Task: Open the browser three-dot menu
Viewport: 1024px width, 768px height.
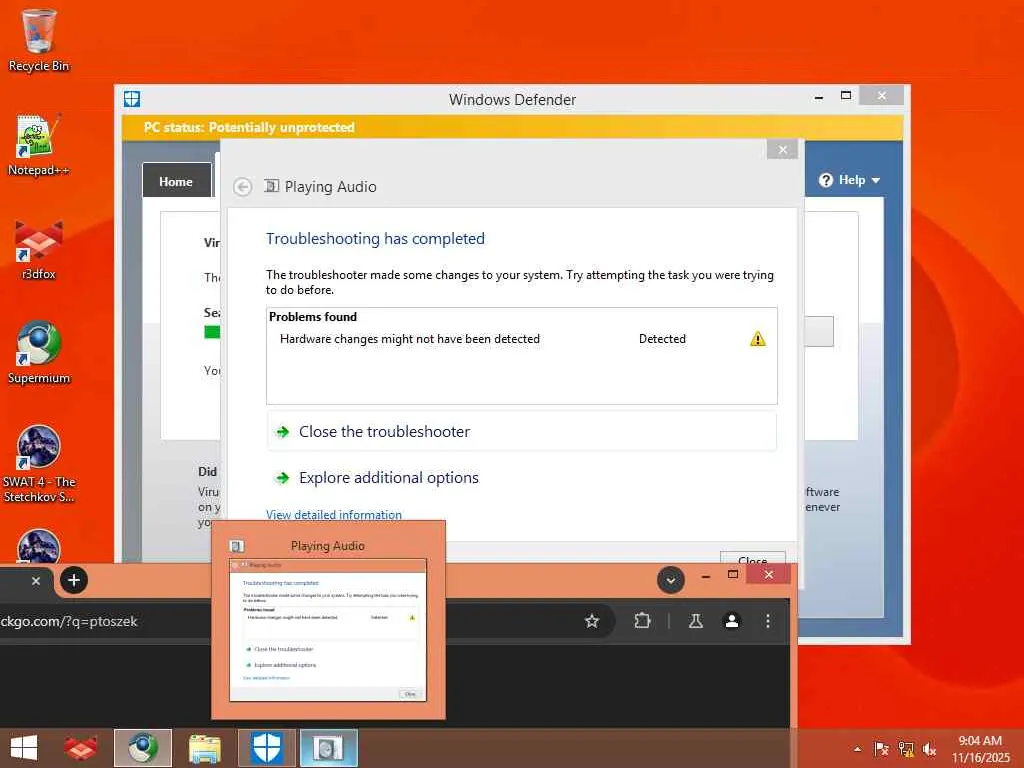Action: tap(768, 621)
